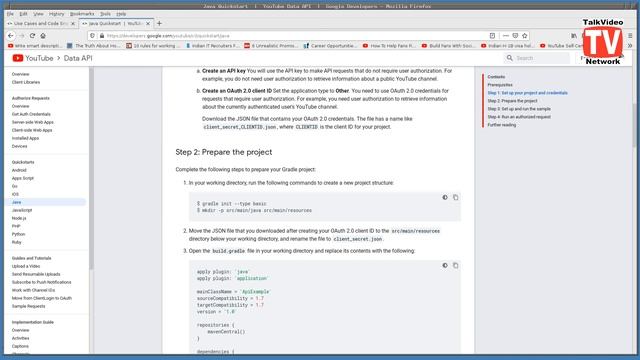Open the Firefox hamburger menu
Image resolution: width=640 pixels, height=360 pixels.
click(630, 36)
